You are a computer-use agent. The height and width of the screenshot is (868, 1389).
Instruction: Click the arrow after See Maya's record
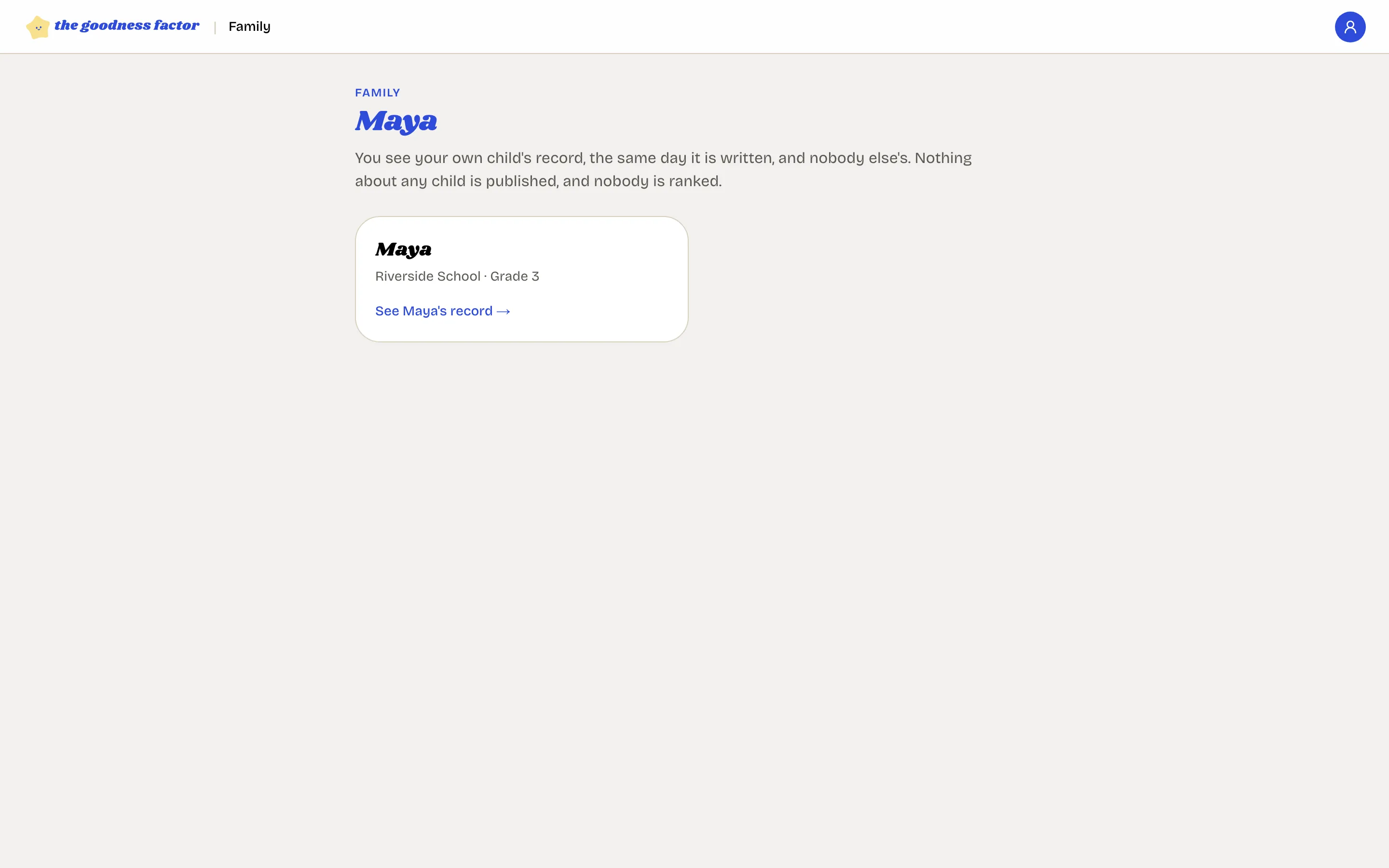tap(504, 311)
